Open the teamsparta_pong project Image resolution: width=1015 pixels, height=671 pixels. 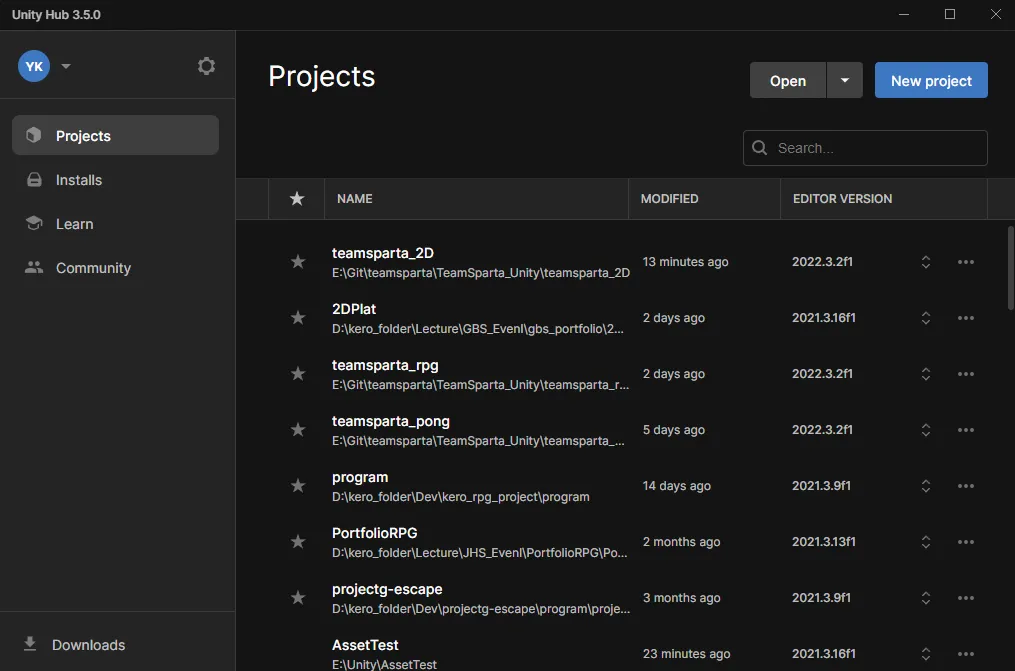coord(390,421)
